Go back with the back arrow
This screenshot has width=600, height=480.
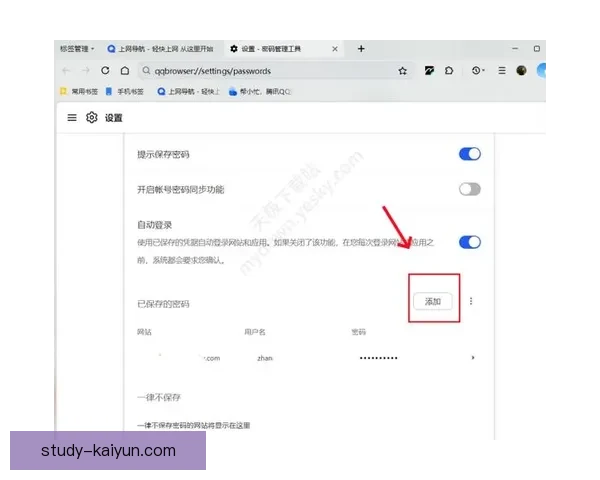(x=66, y=71)
